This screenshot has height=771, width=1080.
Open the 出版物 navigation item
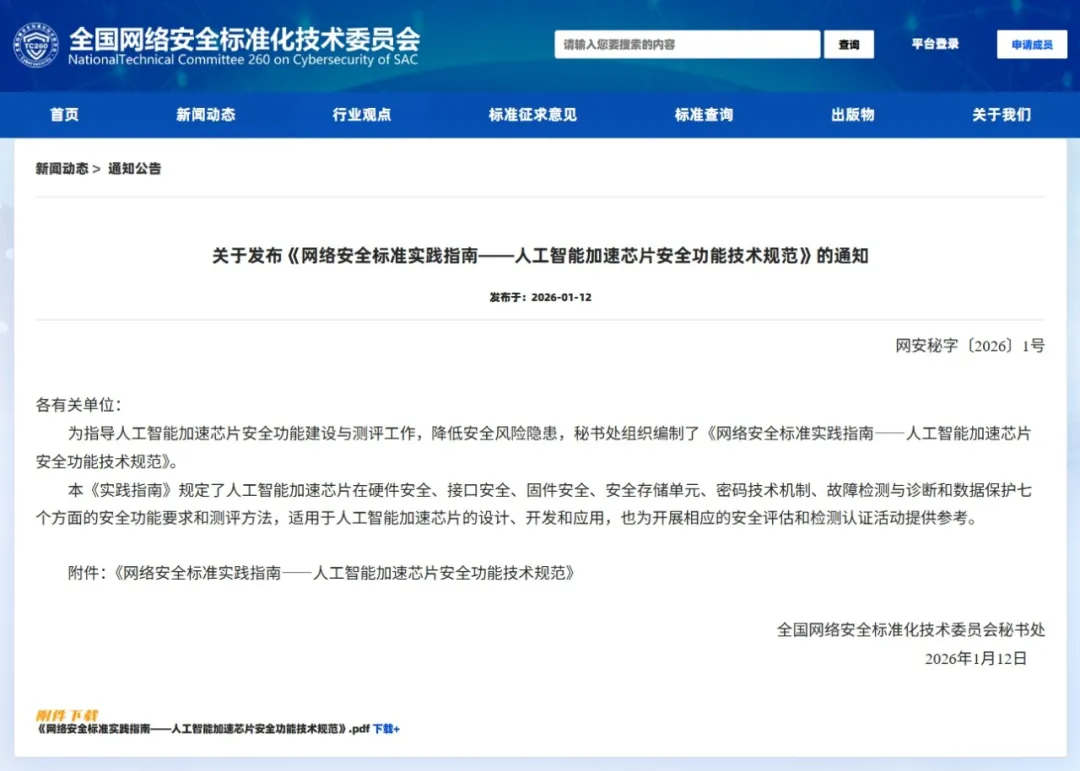click(852, 115)
